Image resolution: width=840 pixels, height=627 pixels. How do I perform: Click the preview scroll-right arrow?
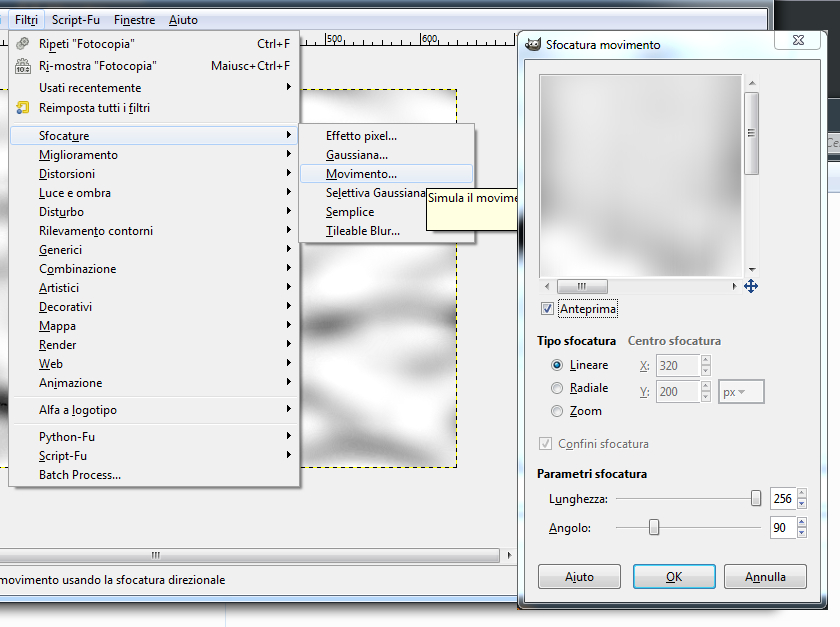pyautogui.click(x=734, y=286)
